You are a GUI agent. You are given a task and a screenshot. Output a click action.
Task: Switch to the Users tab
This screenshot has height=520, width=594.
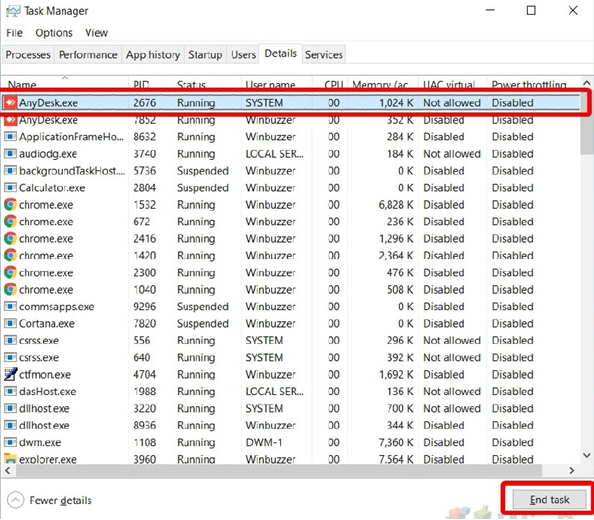[x=244, y=55]
